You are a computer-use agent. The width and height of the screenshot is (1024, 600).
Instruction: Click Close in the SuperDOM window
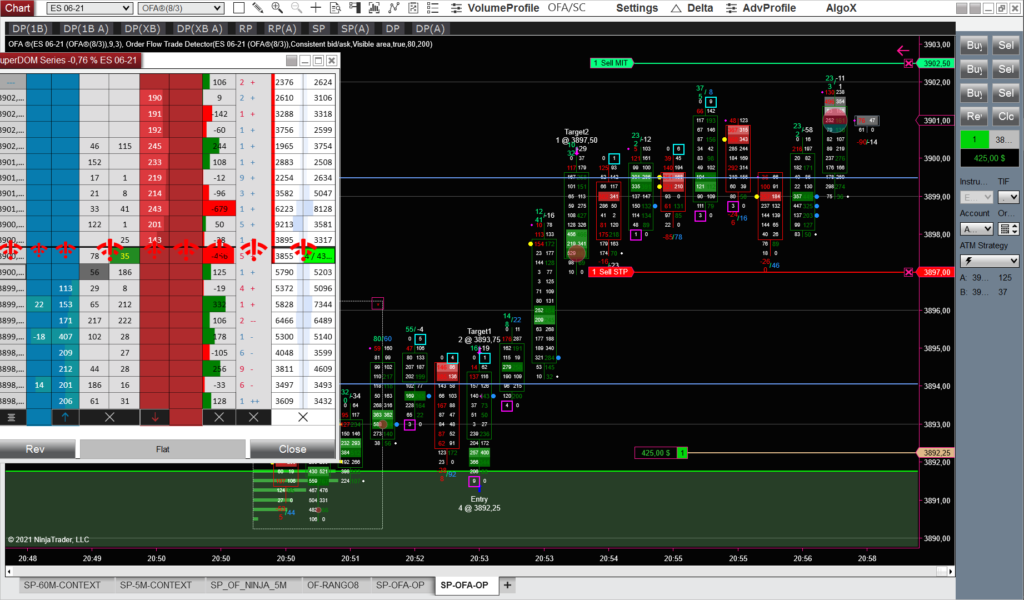[292, 449]
